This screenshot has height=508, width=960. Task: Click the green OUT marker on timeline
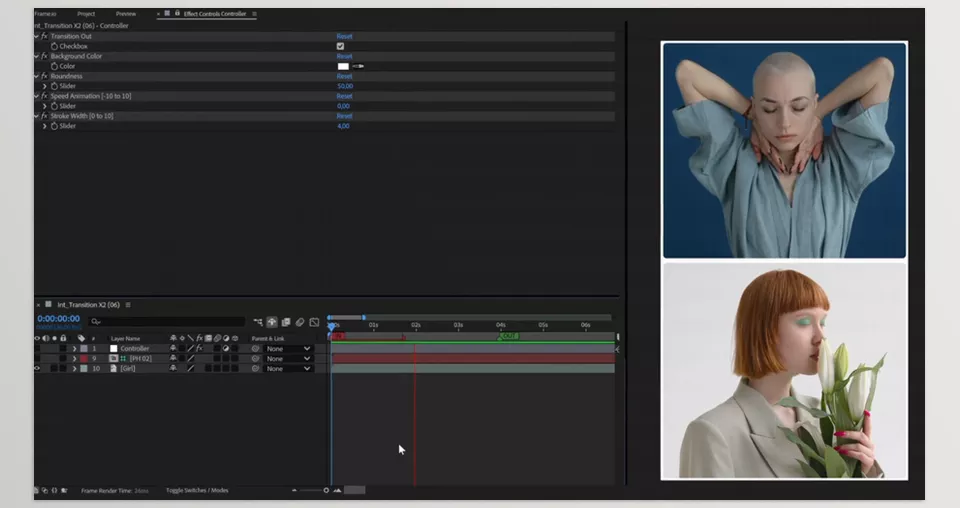tap(508, 336)
